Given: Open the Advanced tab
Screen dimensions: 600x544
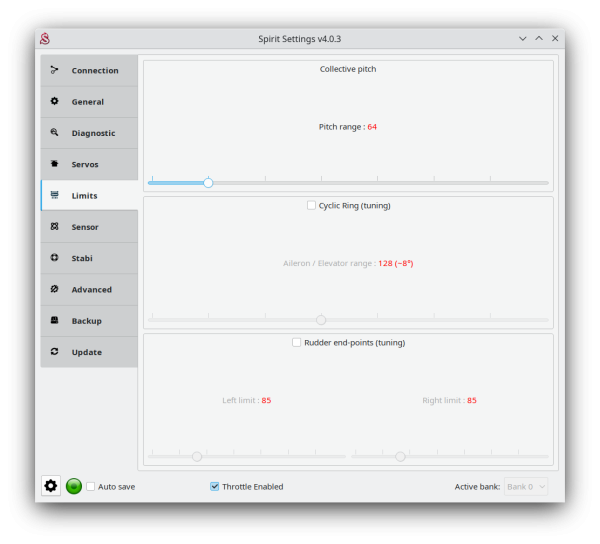Looking at the screenshot, I should click(89, 289).
